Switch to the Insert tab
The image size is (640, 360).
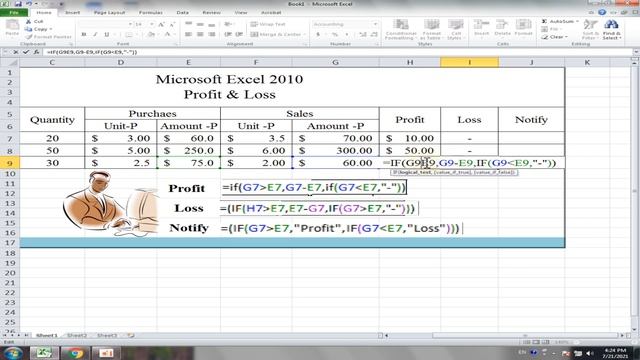73,13
